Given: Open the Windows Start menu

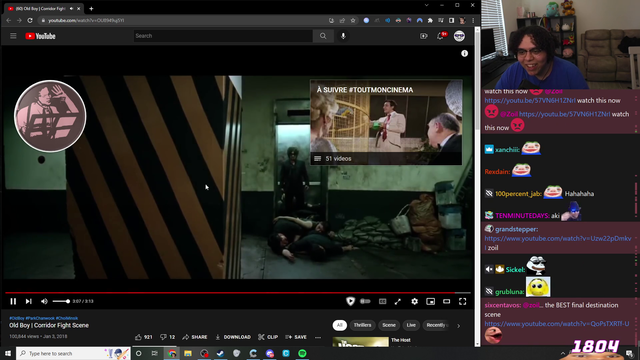Looking at the screenshot, I should point(8,353).
